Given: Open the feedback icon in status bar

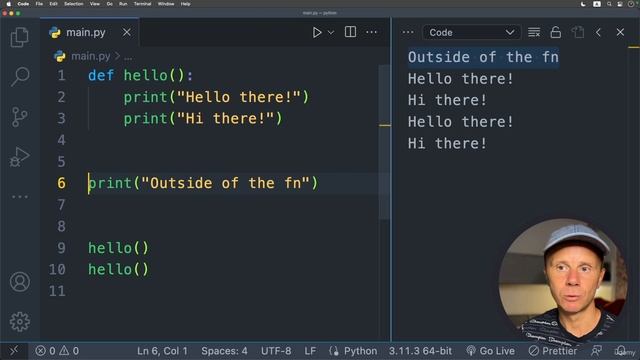Looking at the screenshot, I should pyautogui.click(x=596, y=350).
